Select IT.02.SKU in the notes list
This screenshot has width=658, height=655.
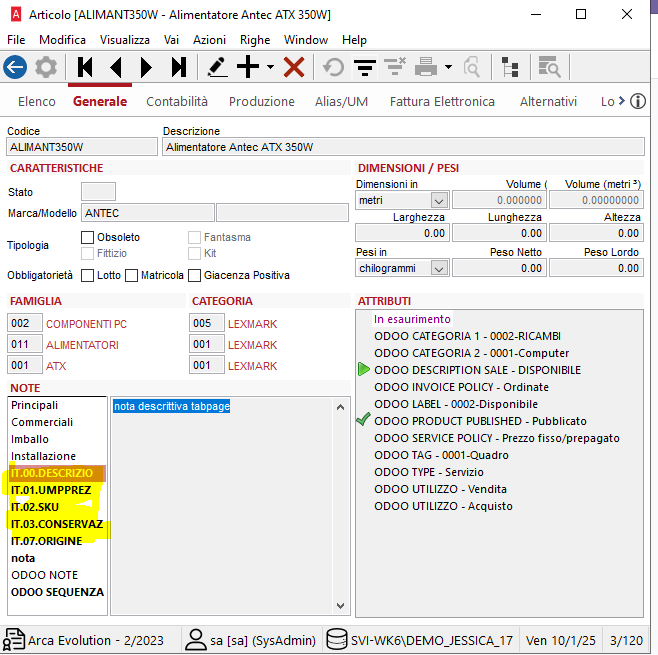tap(35, 507)
